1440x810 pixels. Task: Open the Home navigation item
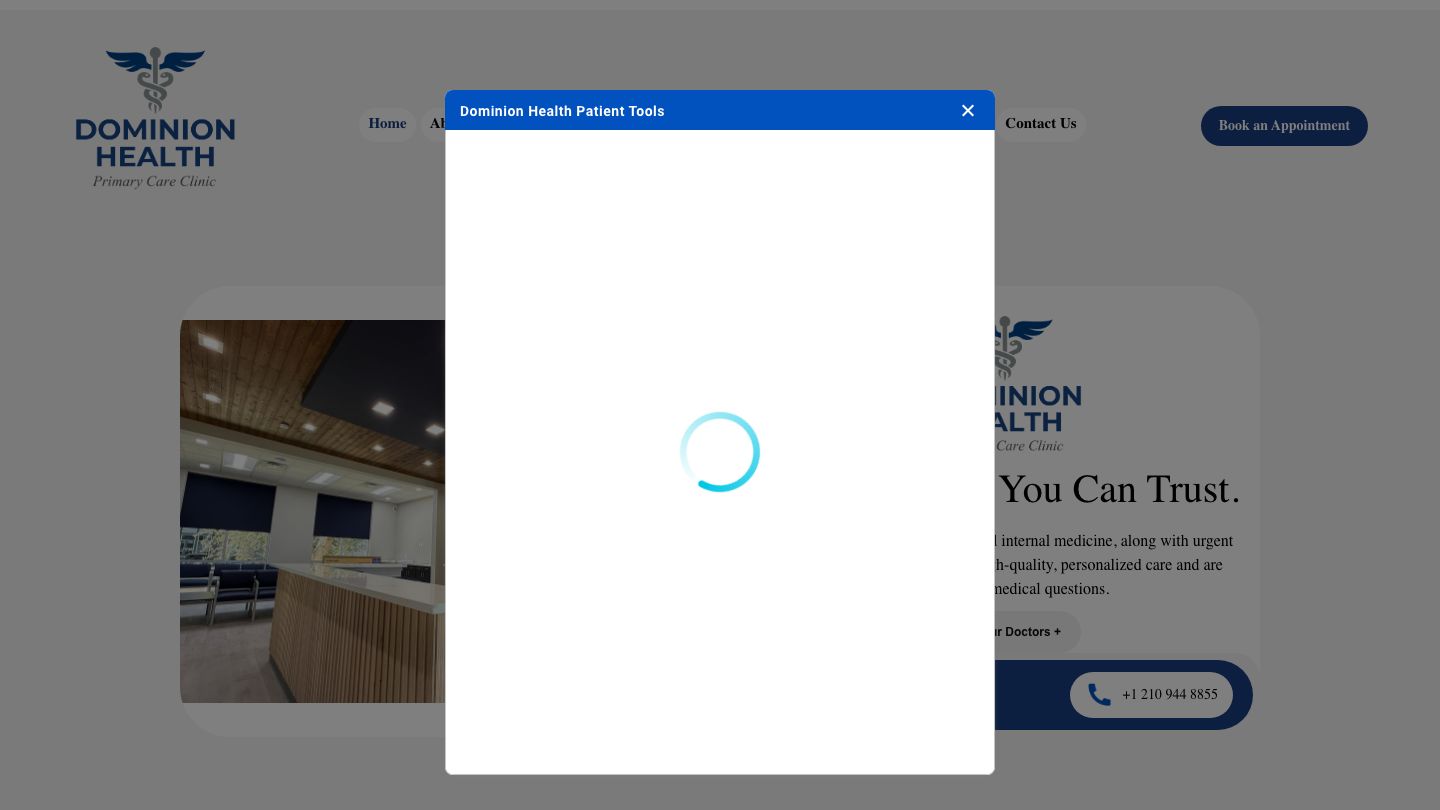(387, 124)
